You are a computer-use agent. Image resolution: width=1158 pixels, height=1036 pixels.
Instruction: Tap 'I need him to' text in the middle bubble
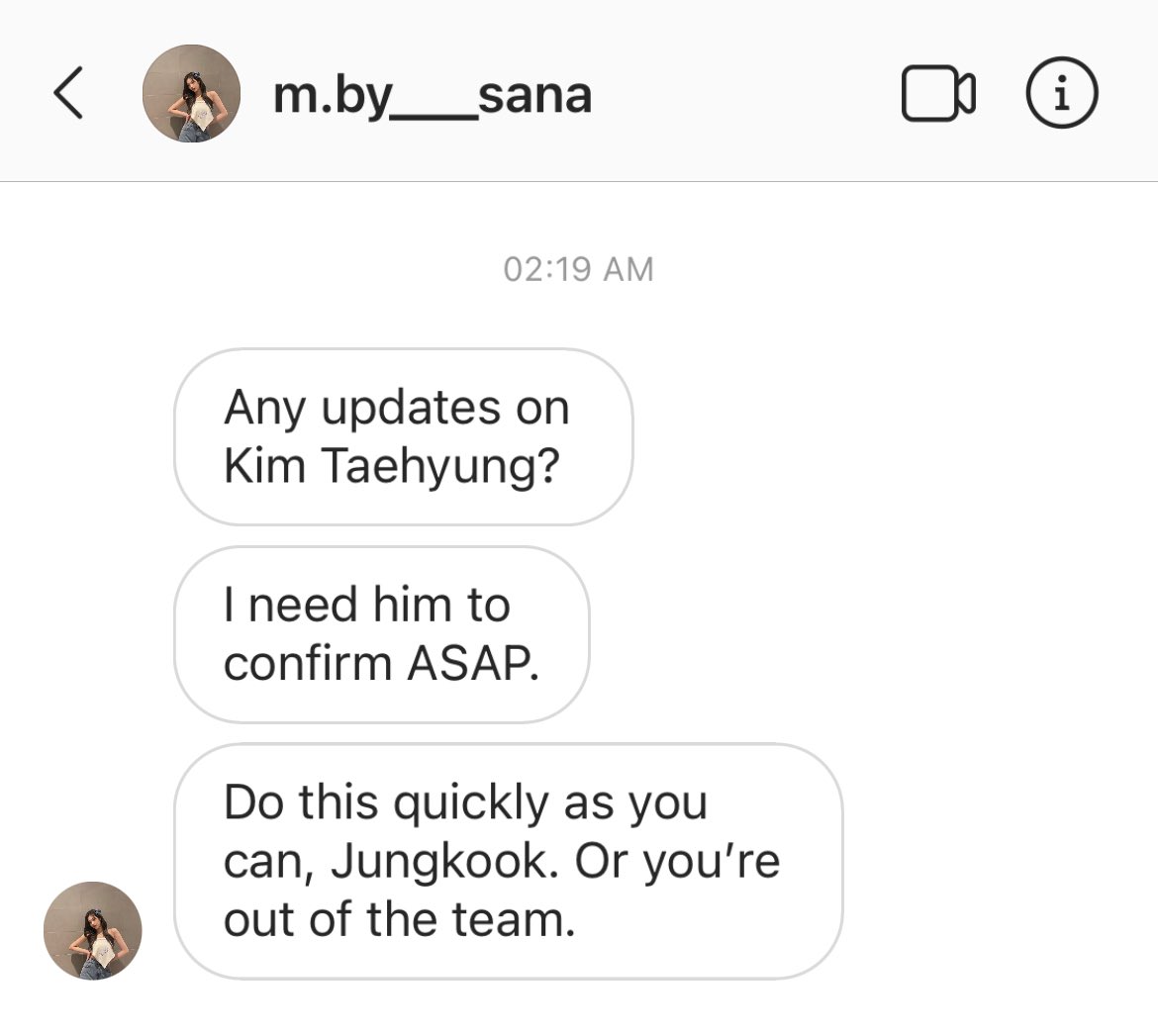[x=367, y=605]
